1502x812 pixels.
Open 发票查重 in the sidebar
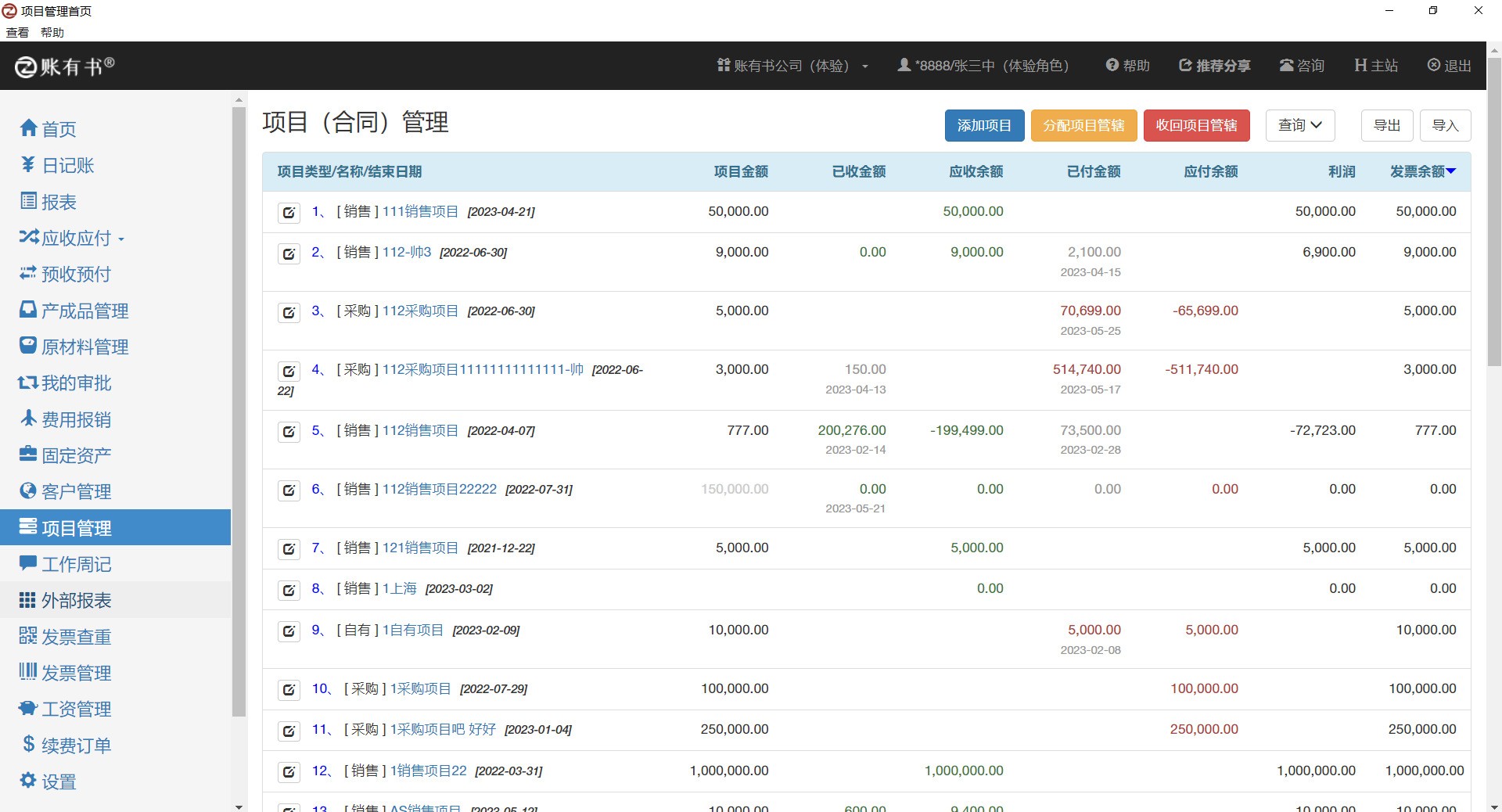[x=66, y=637]
